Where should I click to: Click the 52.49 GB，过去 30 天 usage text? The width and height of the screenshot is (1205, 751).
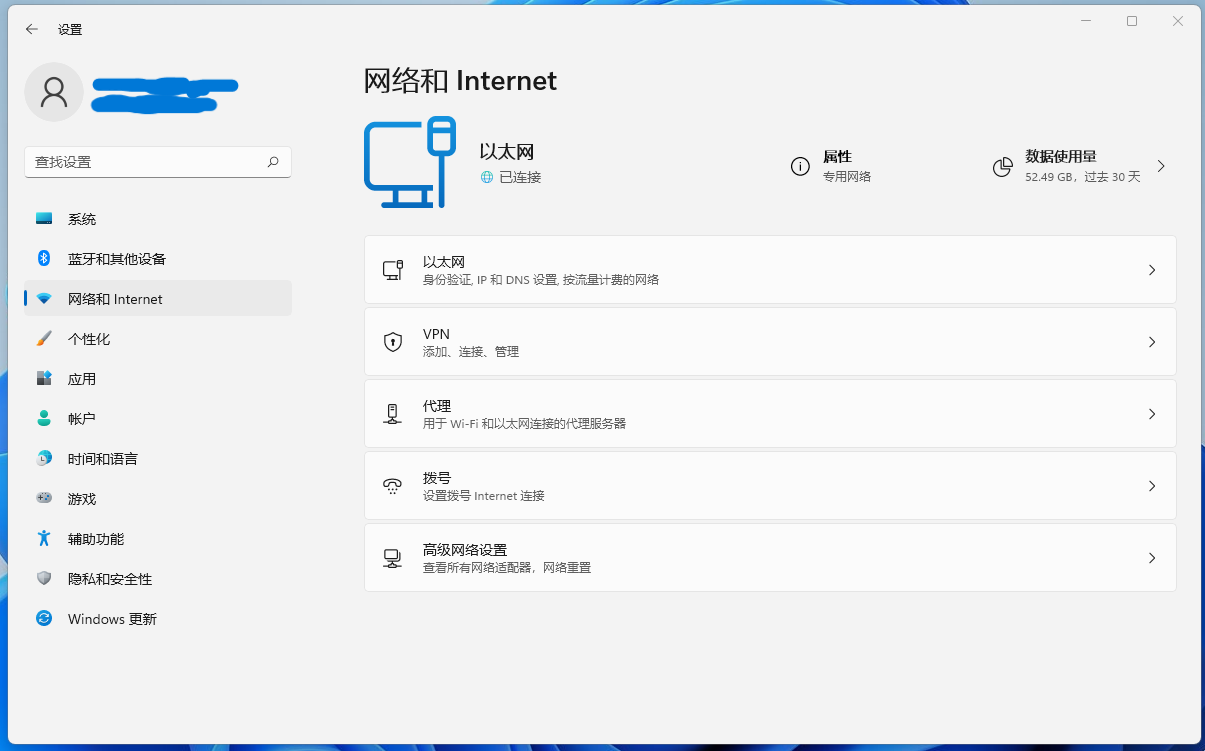point(1082,177)
